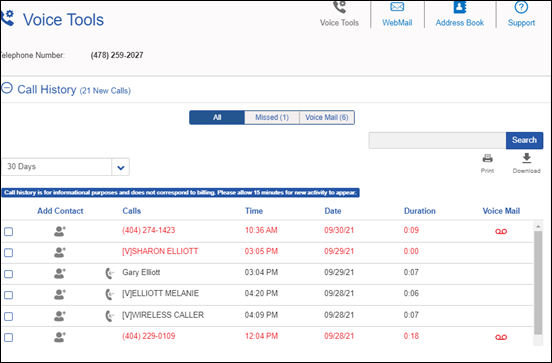Image resolution: width=552 pixels, height=363 pixels.
Task: Add [V]SHARON ELLIOTT as a contact
Action: [x=60, y=252]
